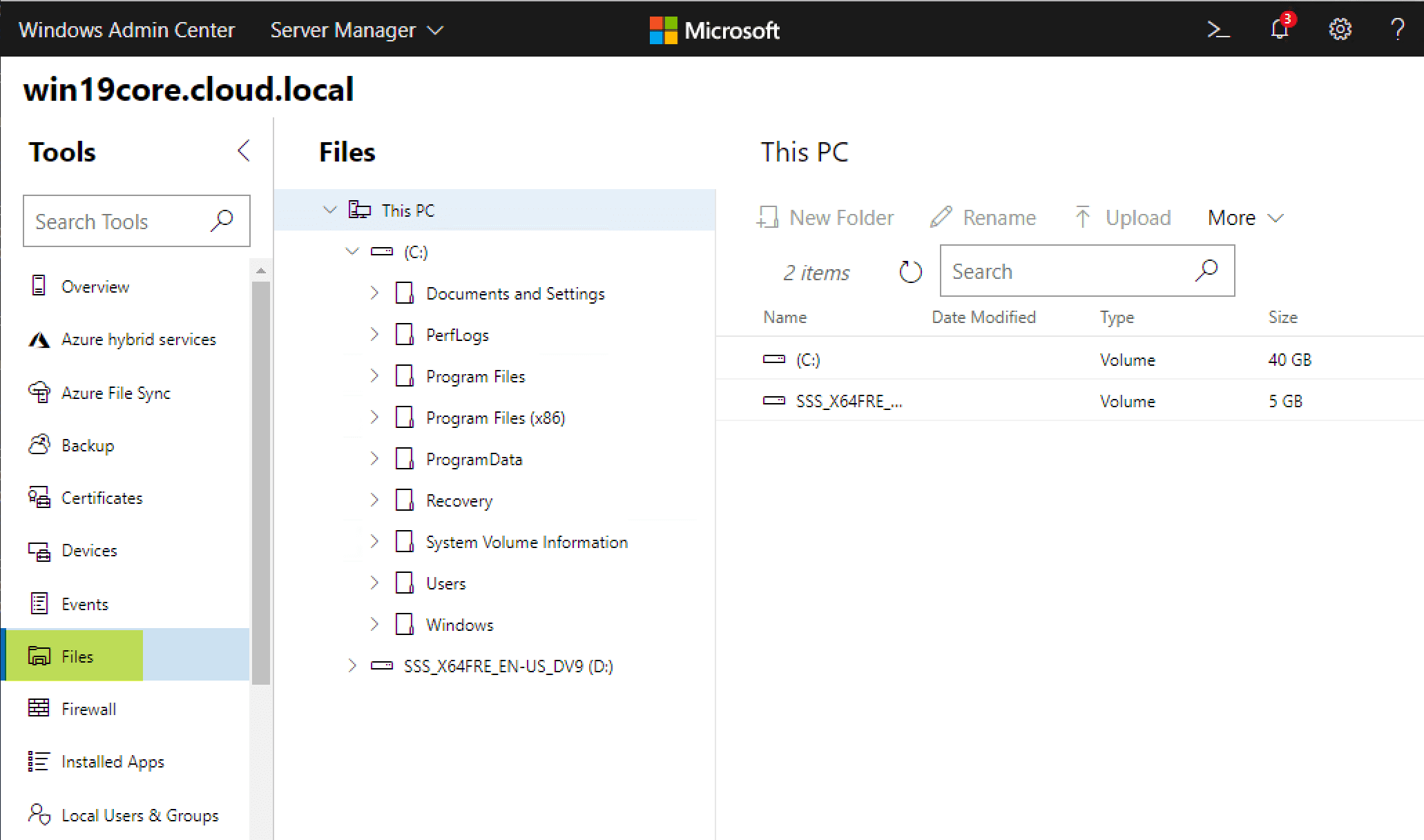The height and width of the screenshot is (840, 1424).
Task: Open the Firewall tool
Action: tap(88, 708)
